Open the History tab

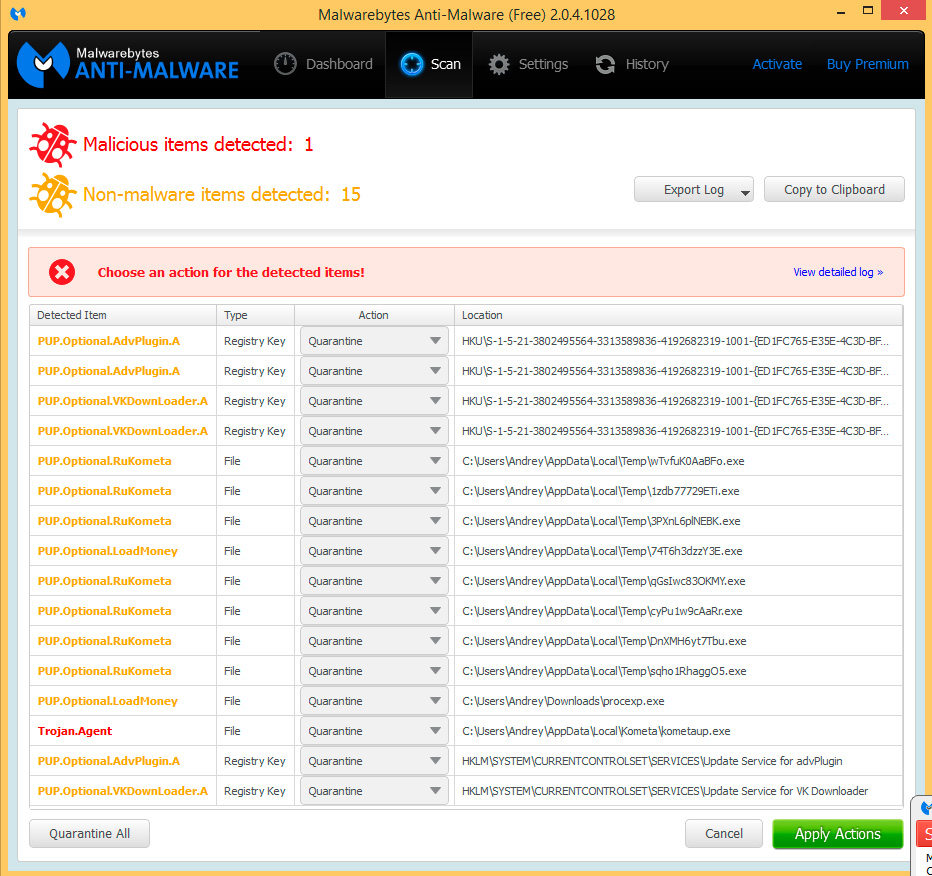click(x=632, y=64)
